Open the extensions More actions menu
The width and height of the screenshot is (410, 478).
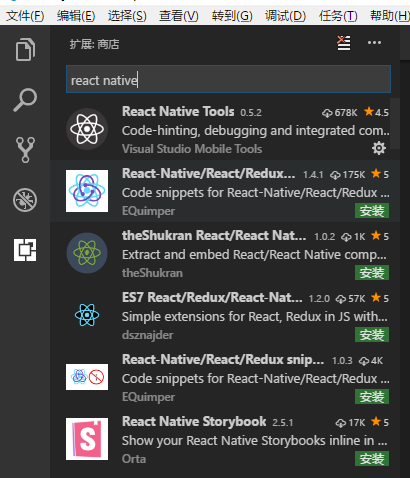click(374, 43)
